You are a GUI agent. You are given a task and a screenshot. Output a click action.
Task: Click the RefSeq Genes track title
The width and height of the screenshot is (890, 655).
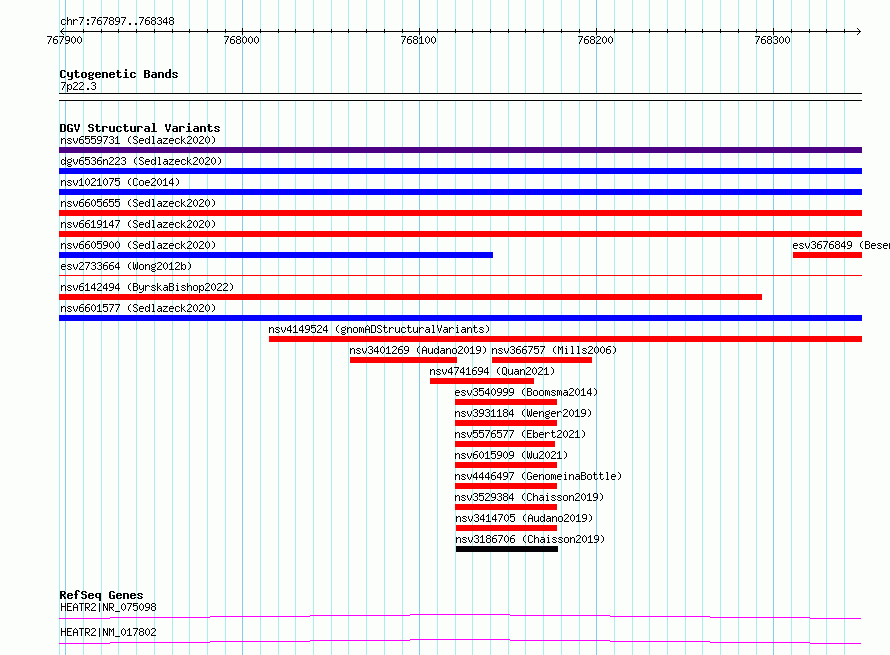point(102,595)
